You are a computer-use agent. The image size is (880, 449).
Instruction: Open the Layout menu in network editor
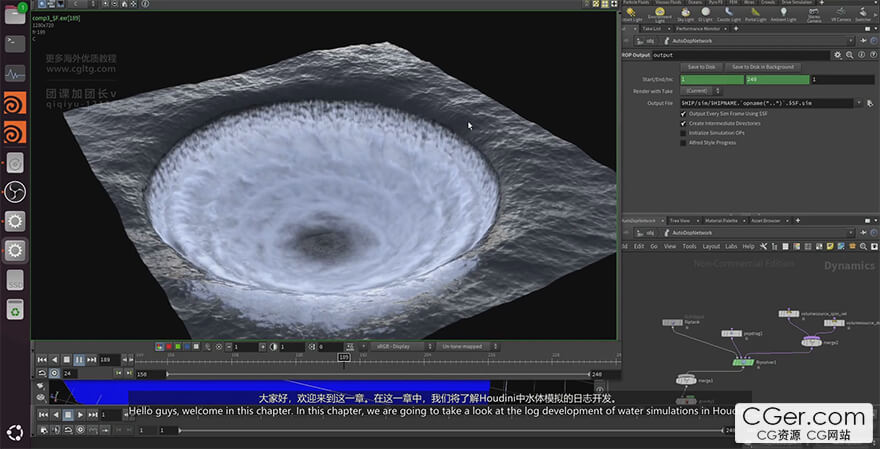(711, 246)
